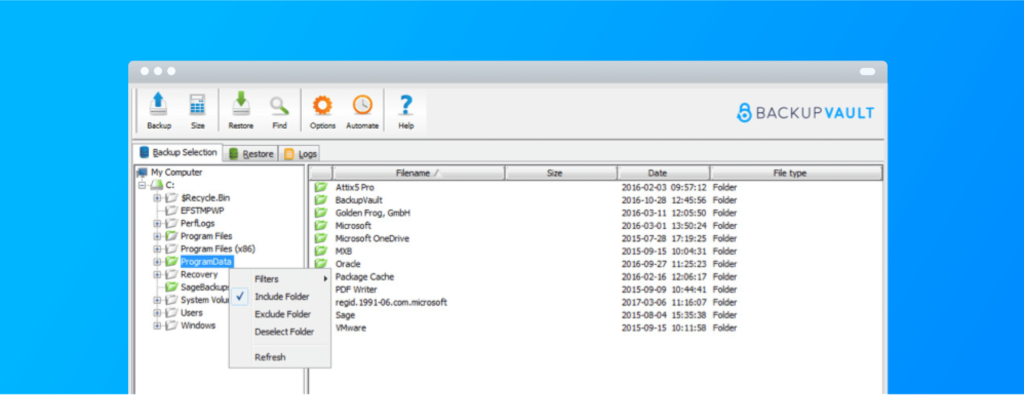Select the ProgramData tree folder
The image size is (1024, 395).
pos(206,262)
